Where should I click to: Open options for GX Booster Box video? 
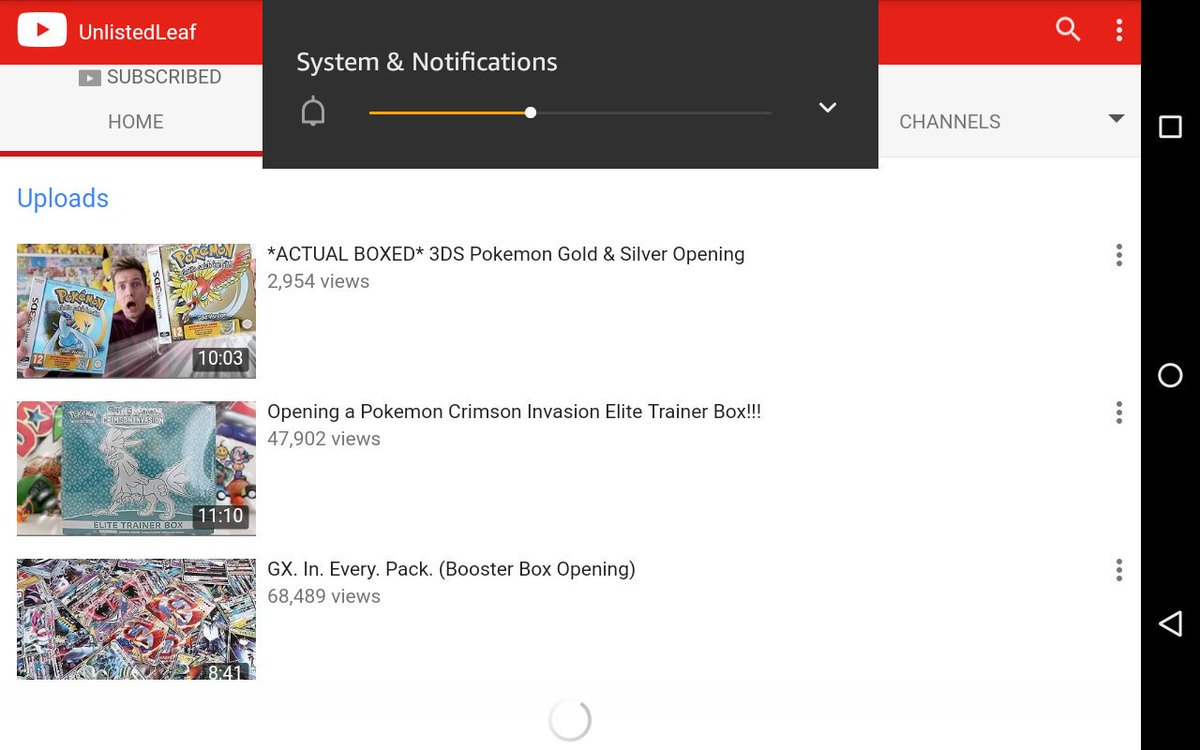[1119, 570]
